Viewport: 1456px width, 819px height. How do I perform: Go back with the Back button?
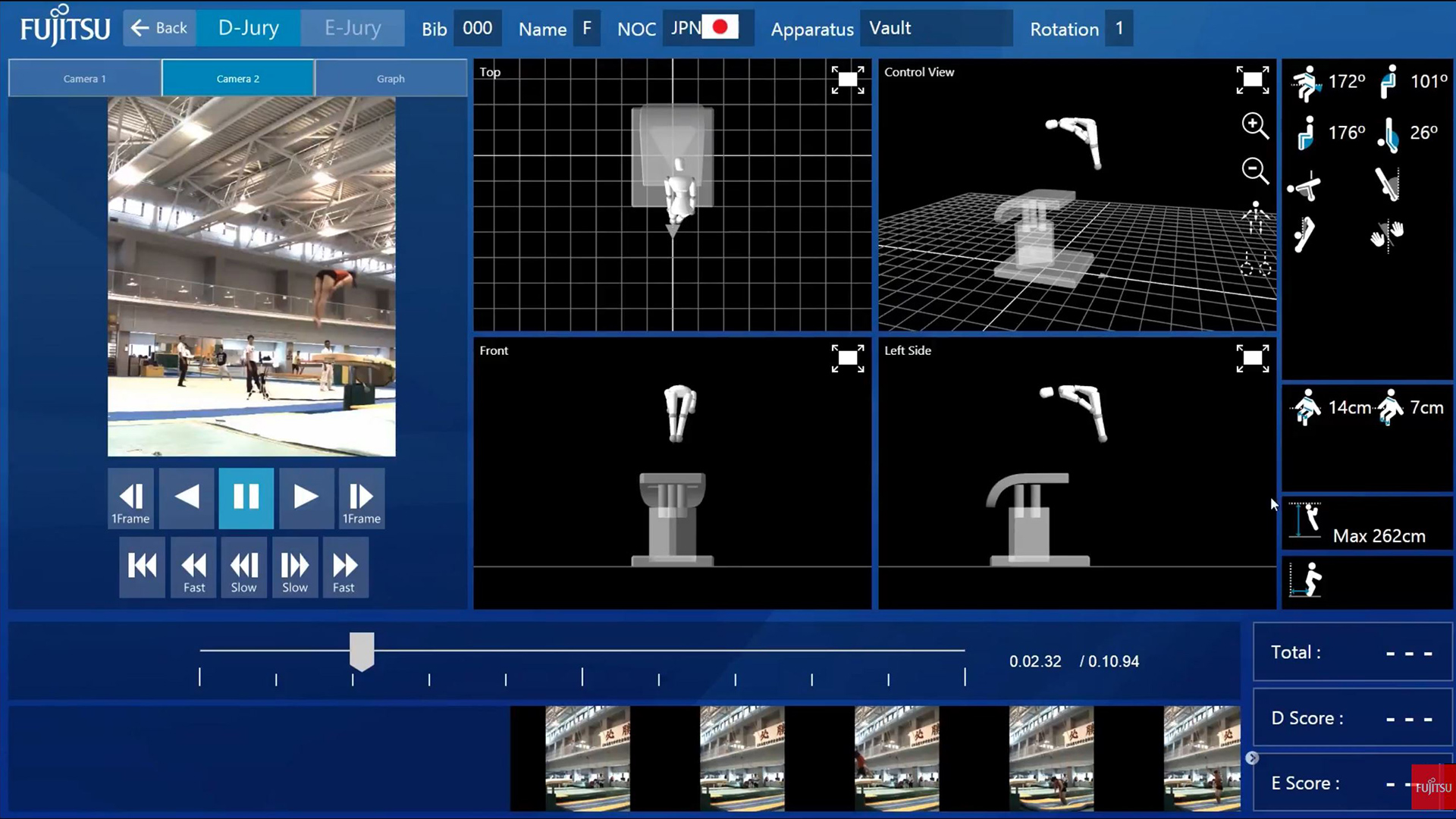pos(159,28)
